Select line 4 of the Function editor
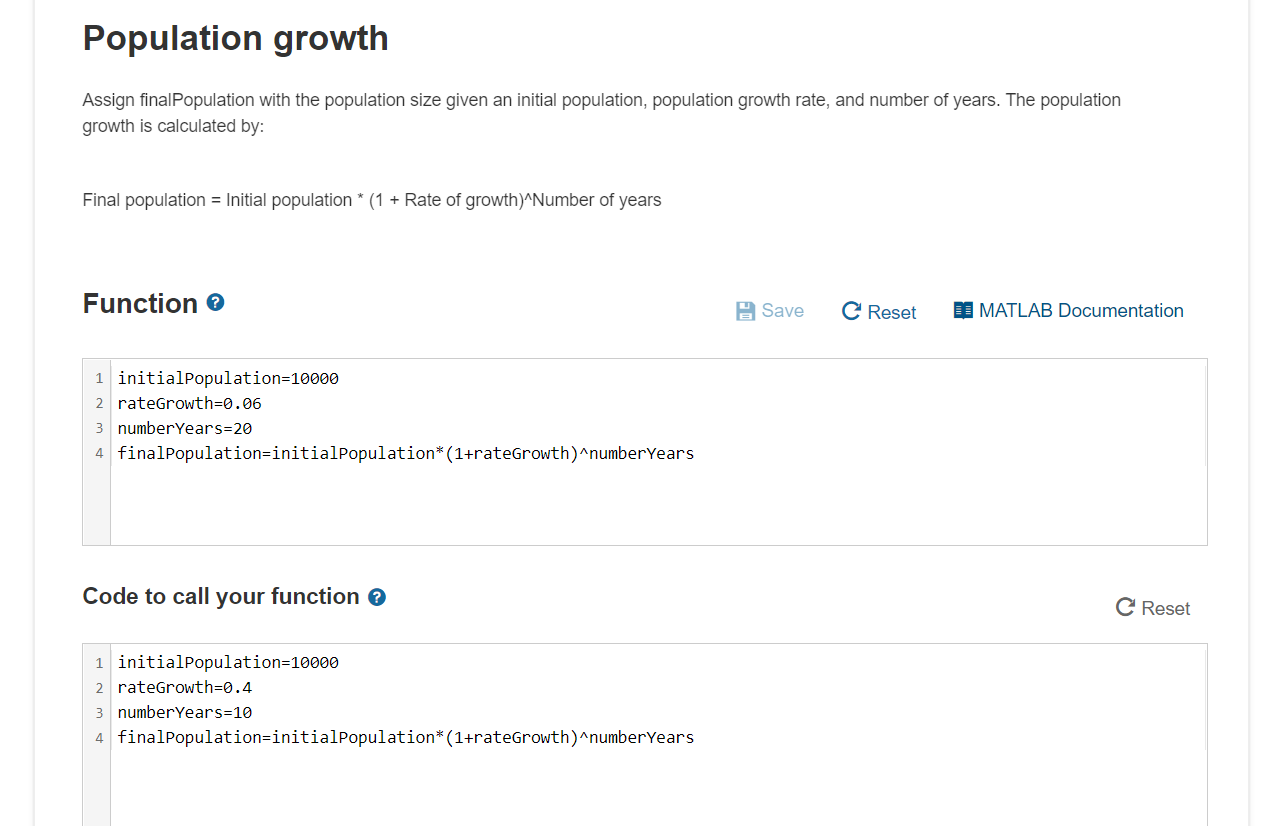Screen dimensions: 1273x826 [x=406, y=453]
